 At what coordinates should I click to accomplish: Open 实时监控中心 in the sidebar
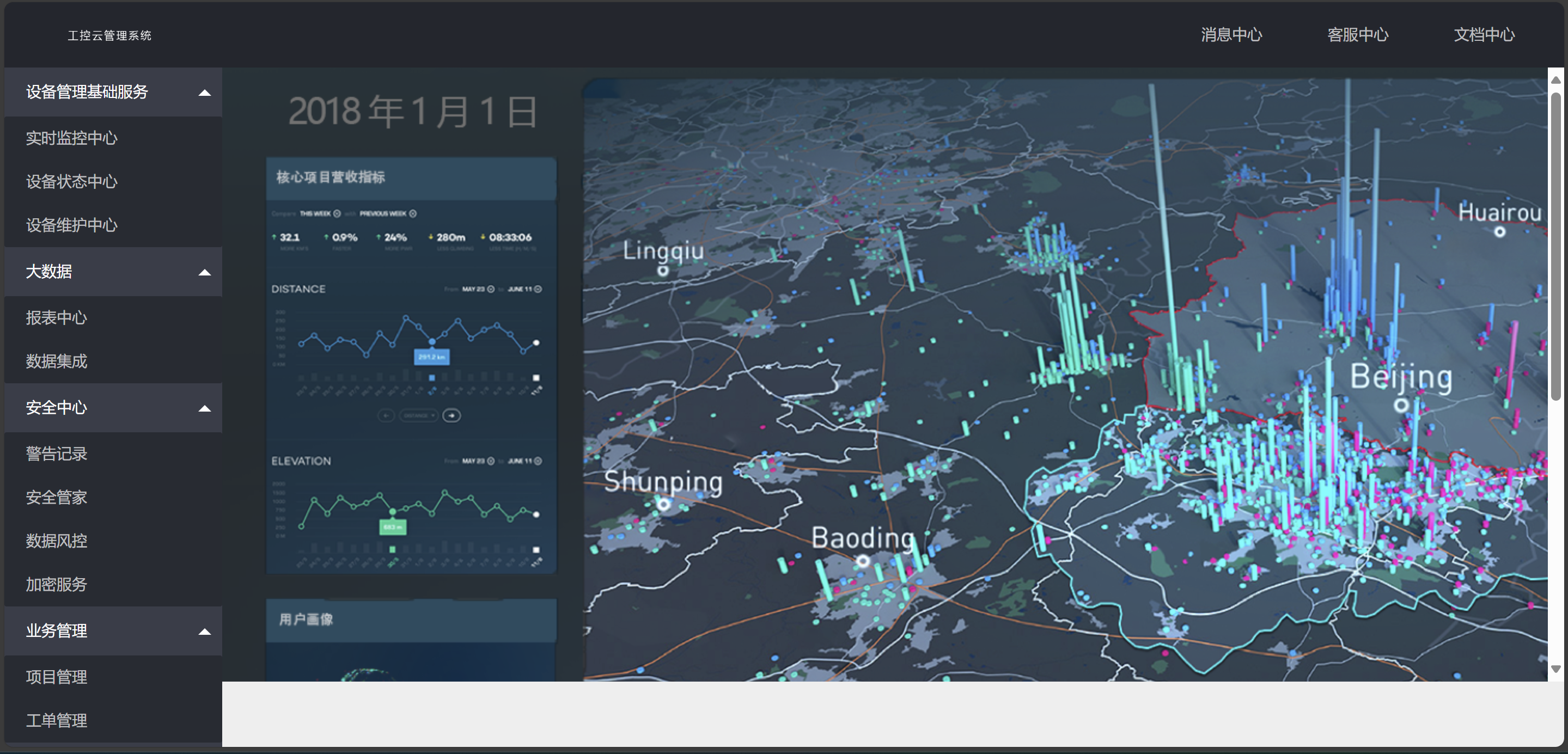pos(72,138)
